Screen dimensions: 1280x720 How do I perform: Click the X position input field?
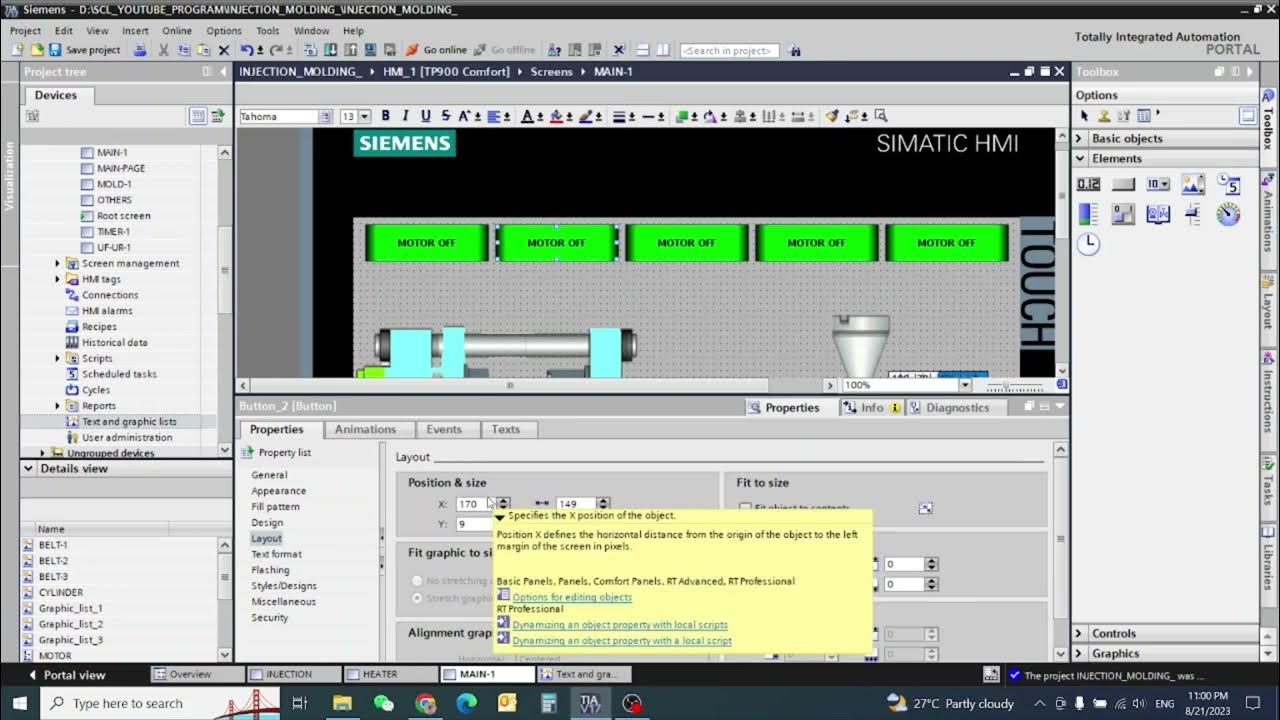476,504
